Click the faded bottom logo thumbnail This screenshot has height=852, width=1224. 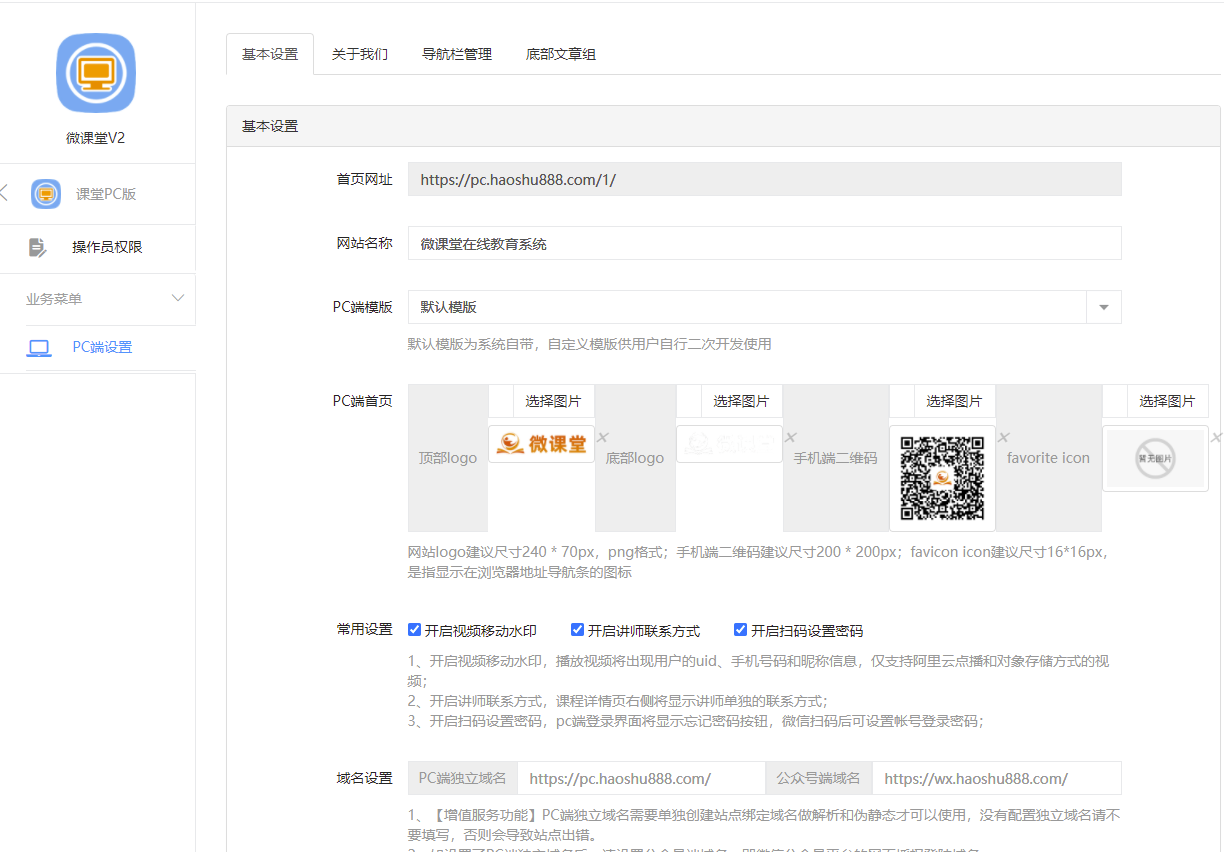coord(729,444)
